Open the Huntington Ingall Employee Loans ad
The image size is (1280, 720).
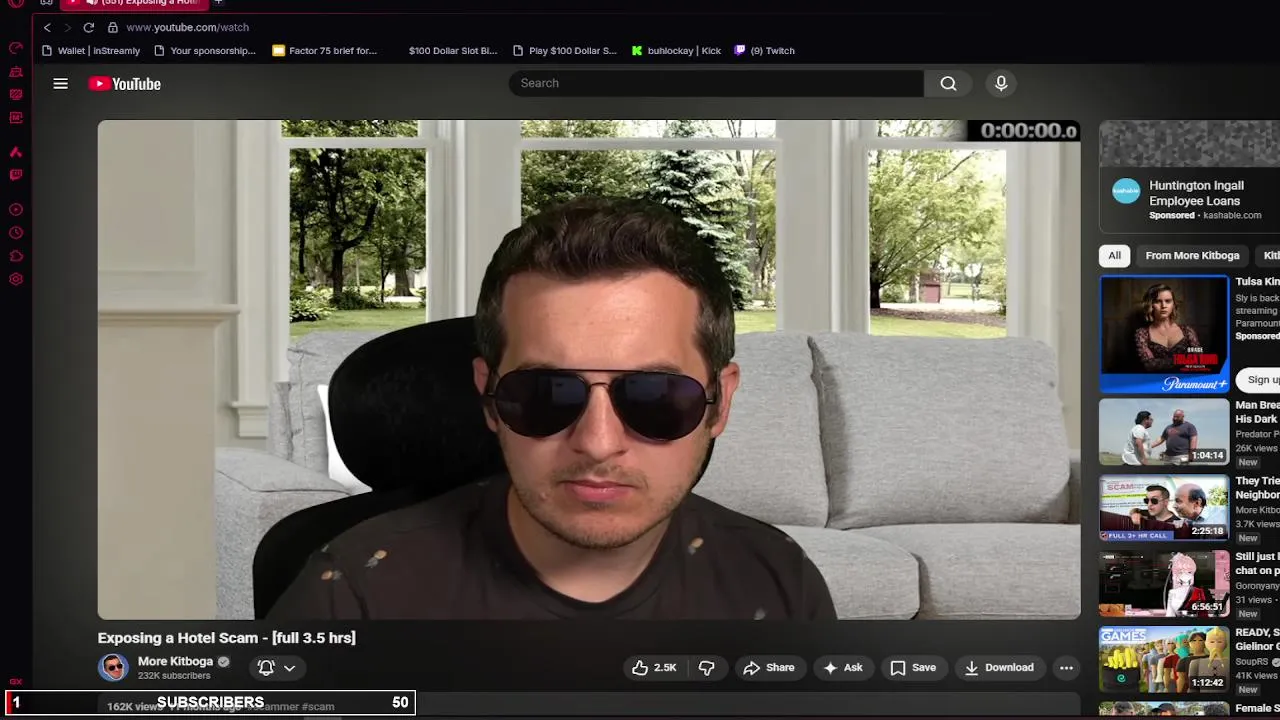1196,193
